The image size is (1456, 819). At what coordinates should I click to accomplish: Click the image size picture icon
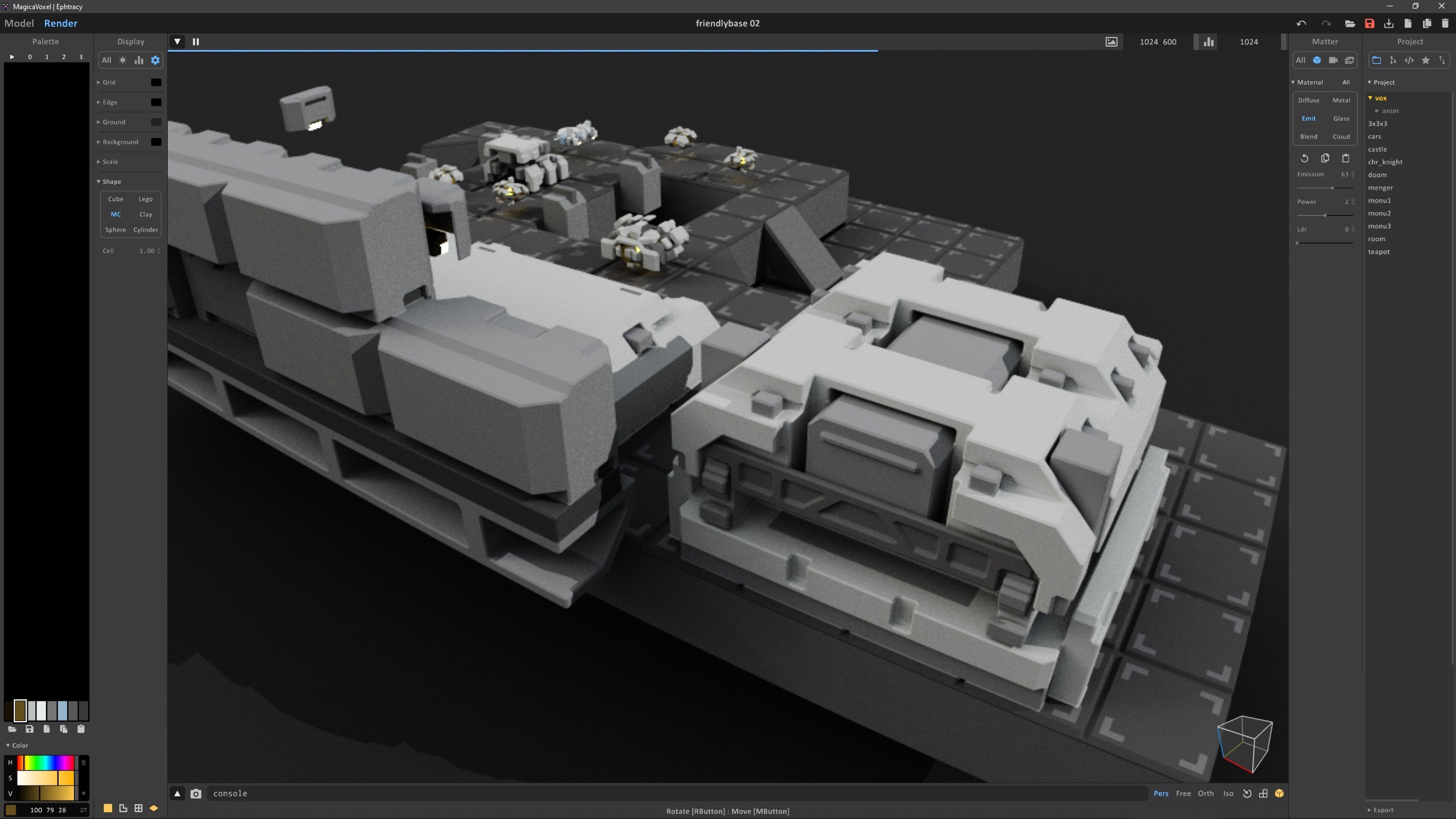point(1111,42)
